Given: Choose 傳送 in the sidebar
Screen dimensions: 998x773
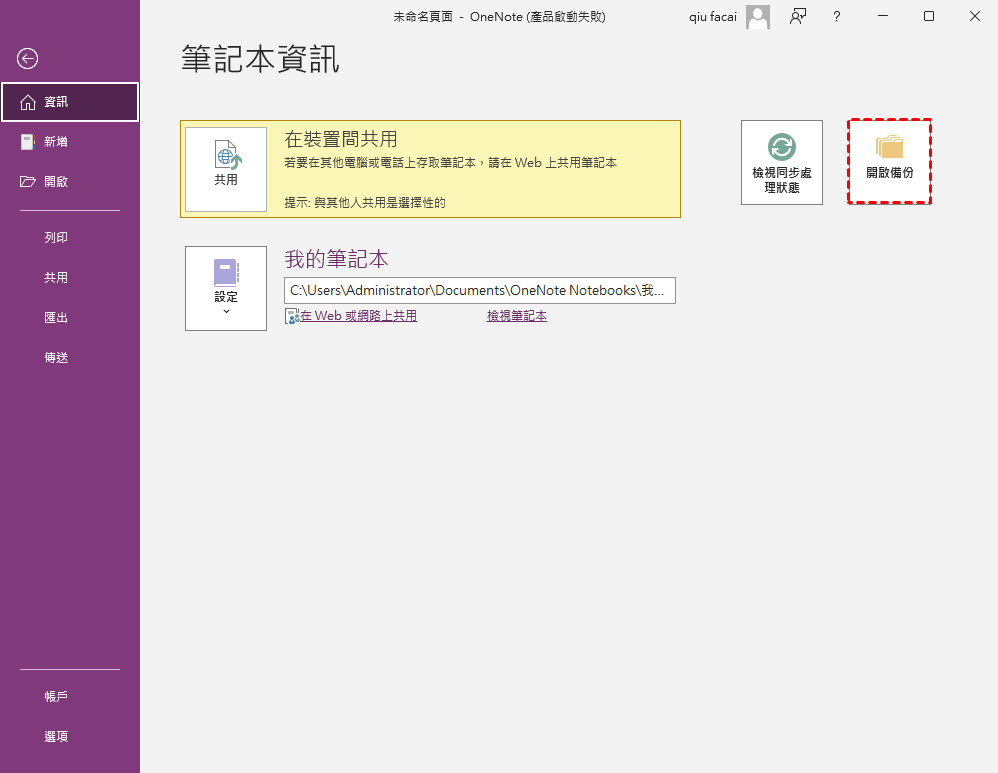Looking at the screenshot, I should 70,358.
